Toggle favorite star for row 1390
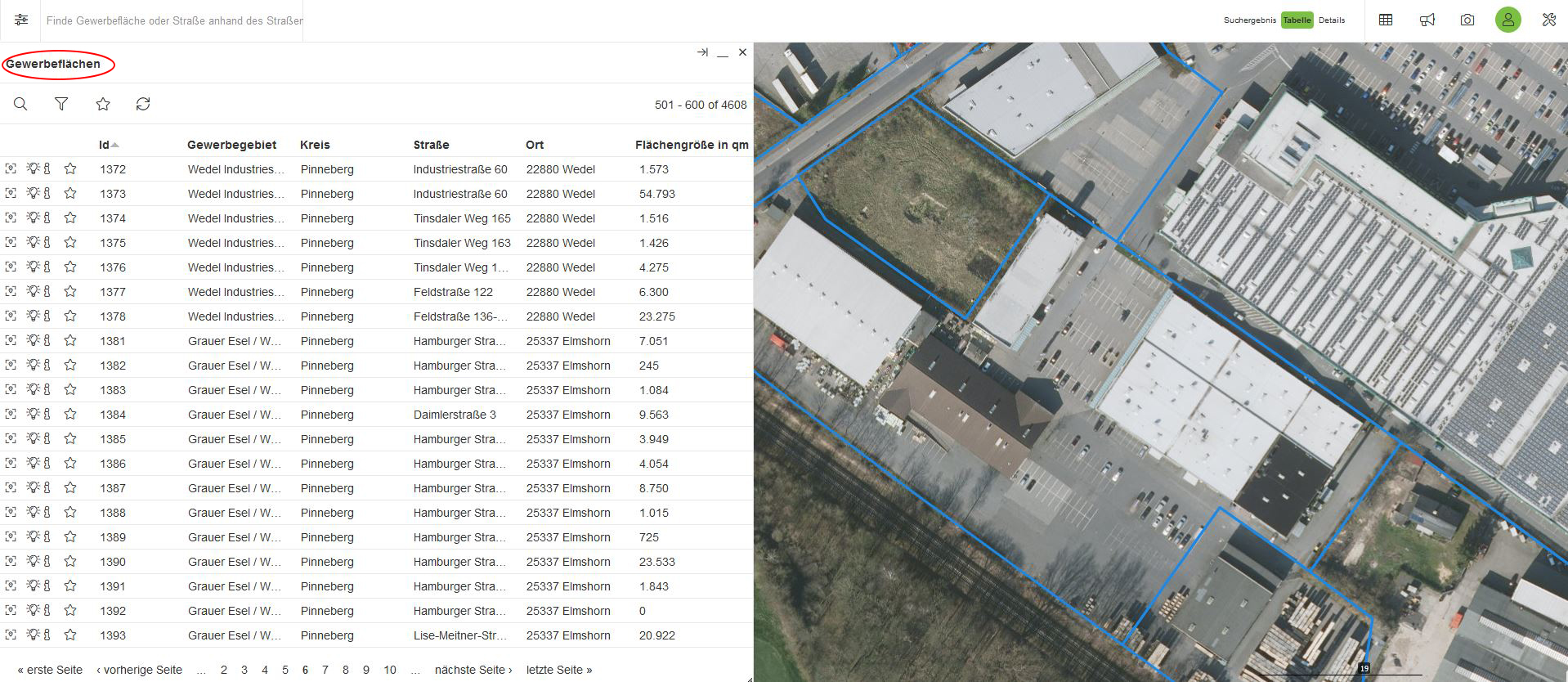Viewport: 1568px width, 682px height. 70,562
